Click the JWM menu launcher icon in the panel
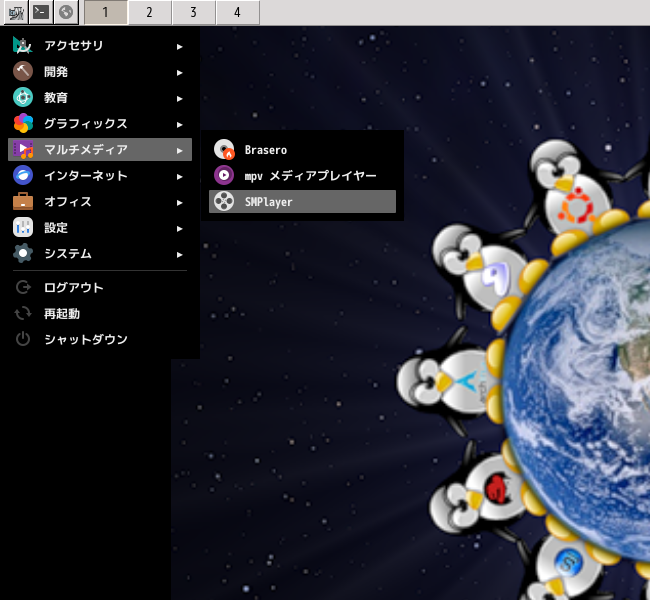This screenshot has height=600, width=650. (x=16, y=12)
